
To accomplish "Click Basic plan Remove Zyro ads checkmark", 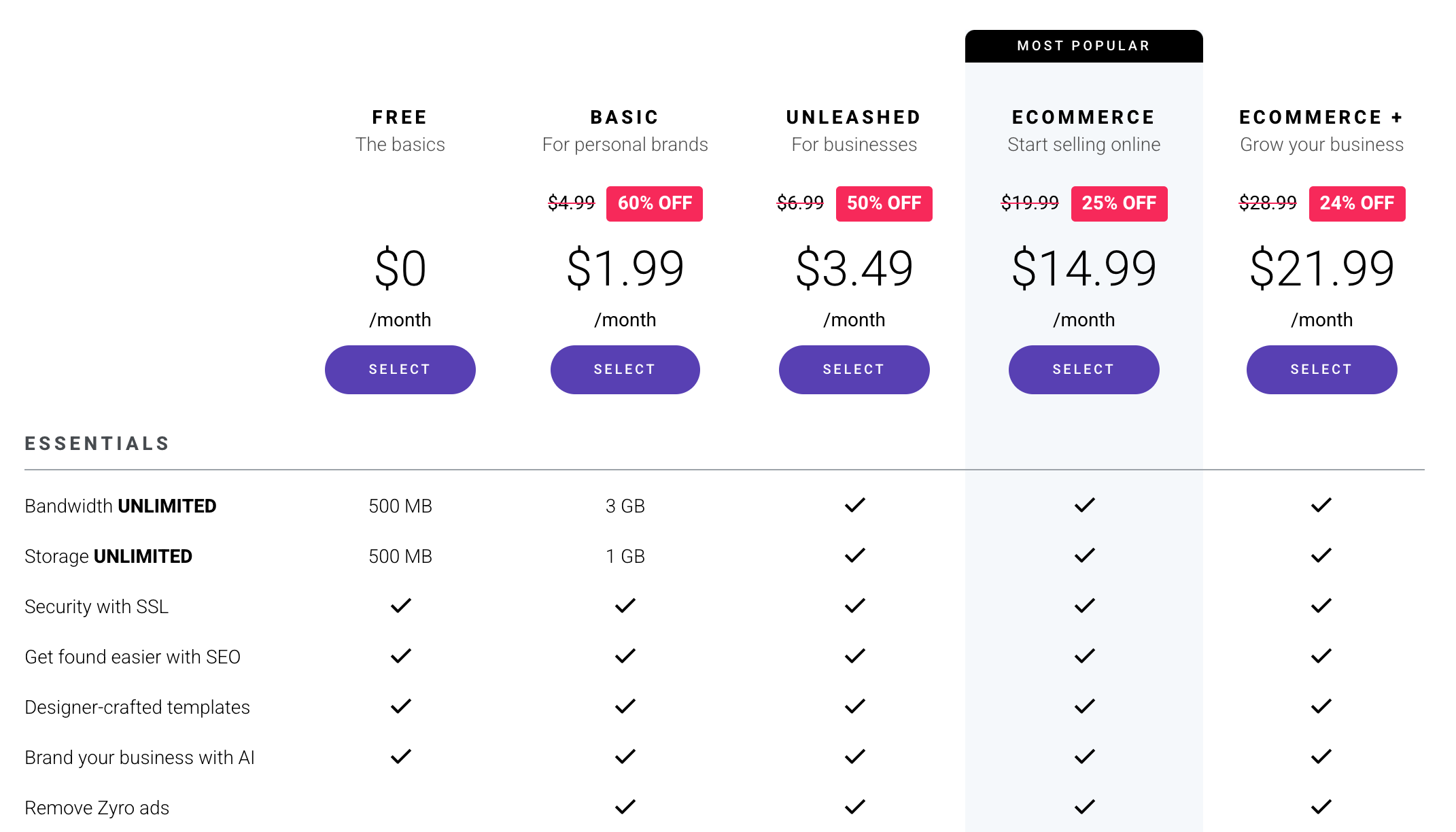I will tap(625, 807).
